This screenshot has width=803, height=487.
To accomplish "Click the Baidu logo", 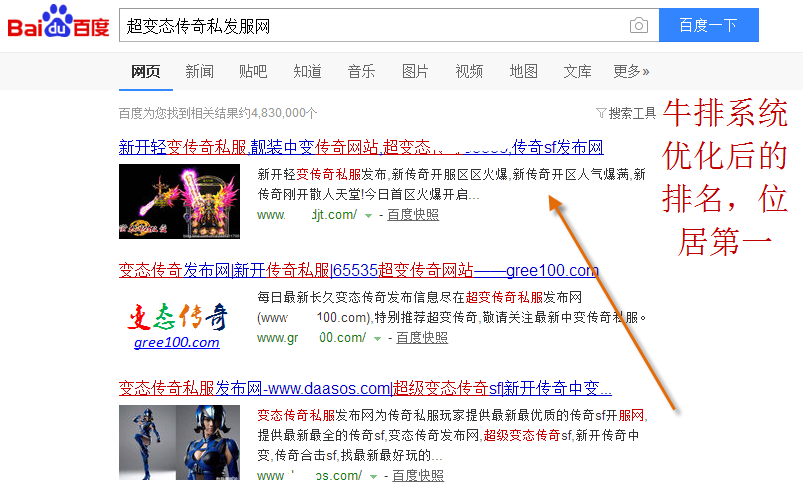I will pyautogui.click(x=58, y=22).
